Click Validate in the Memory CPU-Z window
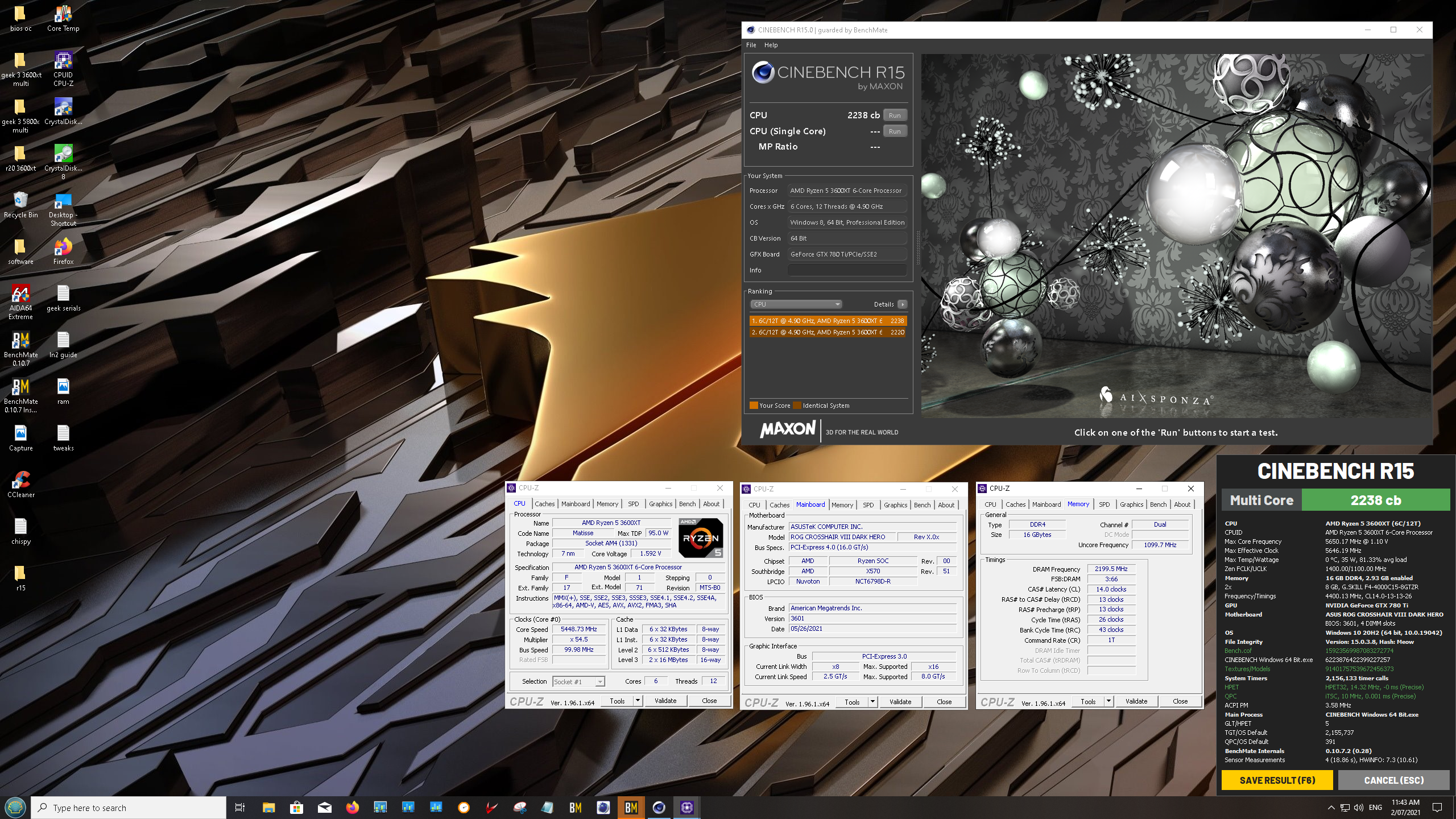Viewport: 1456px width, 819px height. pos(1136,701)
